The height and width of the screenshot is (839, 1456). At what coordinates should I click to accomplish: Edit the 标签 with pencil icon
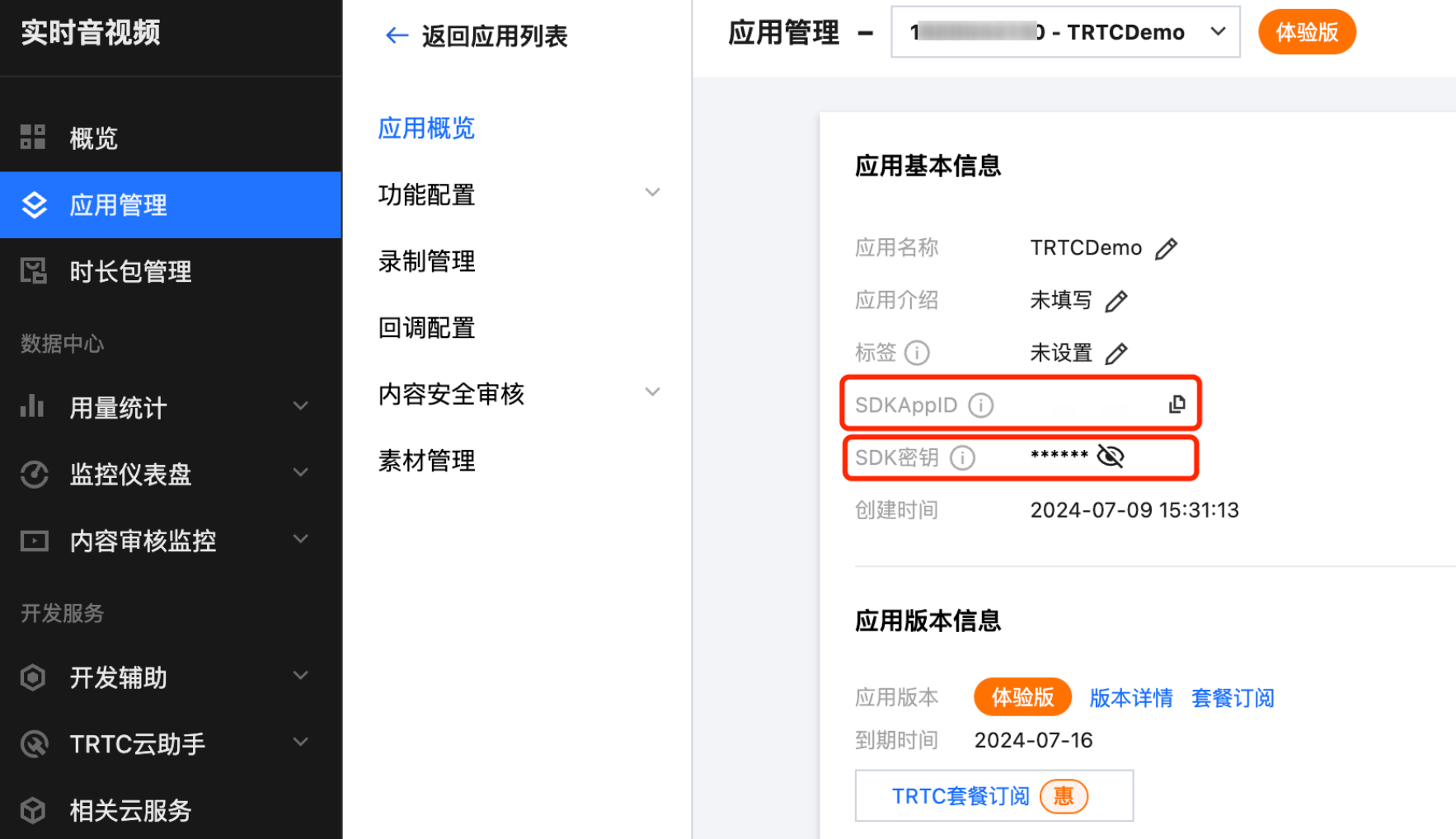coord(1115,354)
